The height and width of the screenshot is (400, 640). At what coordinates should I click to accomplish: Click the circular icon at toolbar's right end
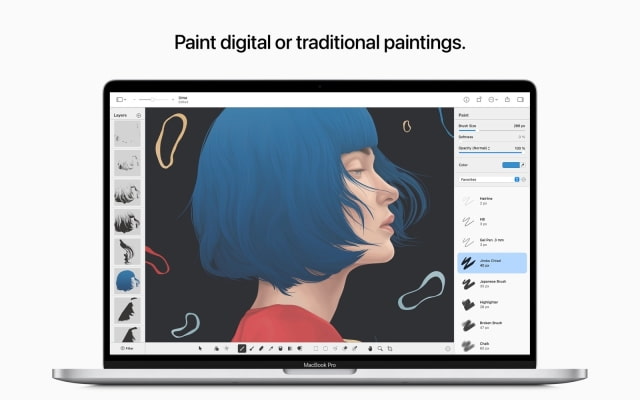click(x=447, y=349)
